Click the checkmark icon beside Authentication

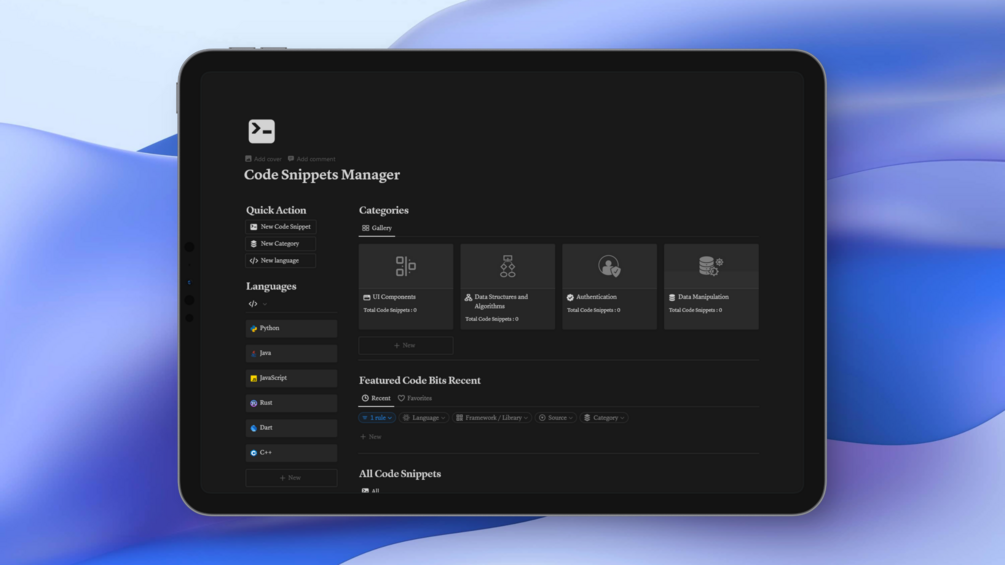point(570,298)
